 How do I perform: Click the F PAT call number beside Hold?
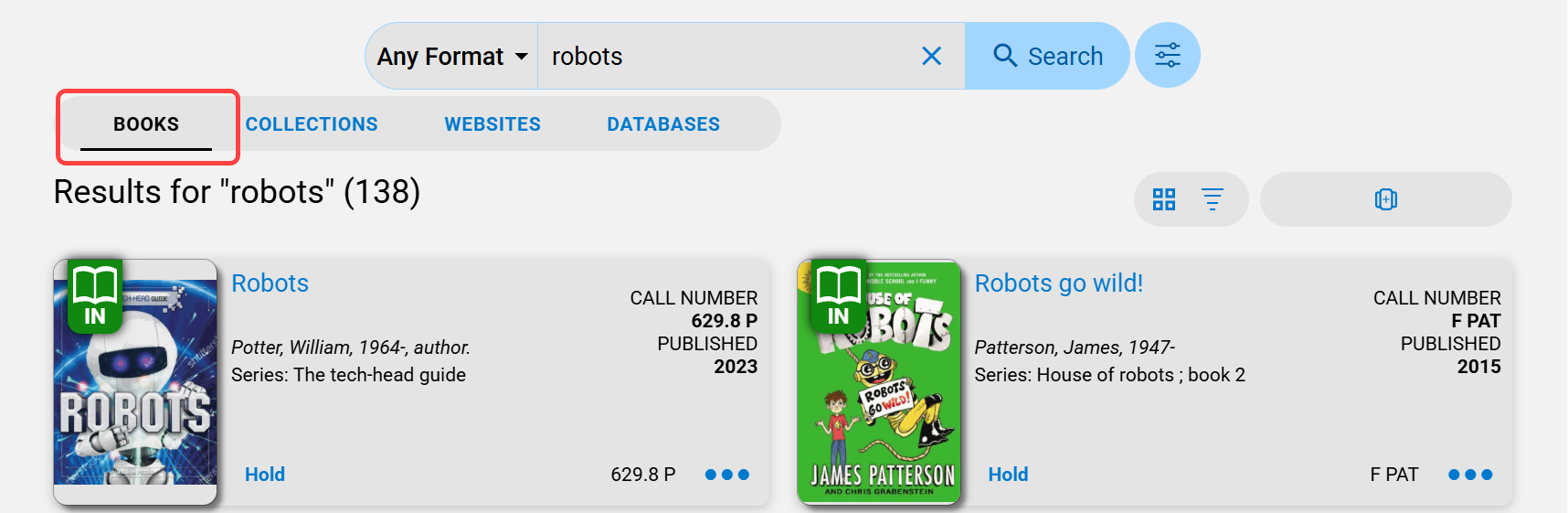(1394, 475)
